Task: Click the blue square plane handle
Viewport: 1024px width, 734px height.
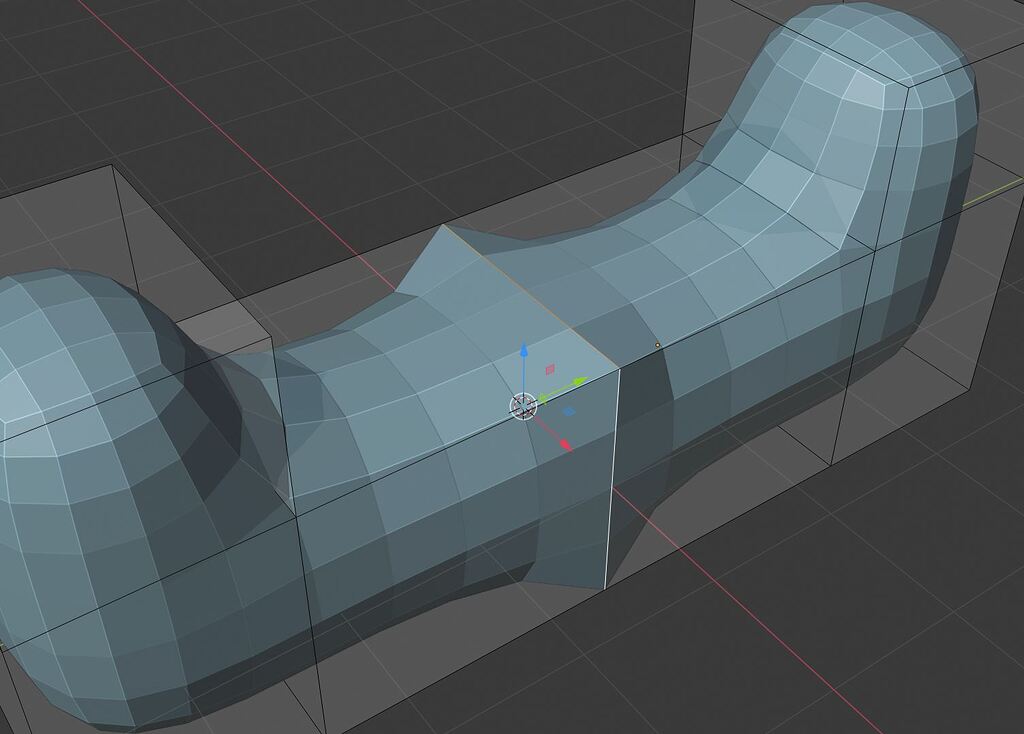Action: (569, 412)
